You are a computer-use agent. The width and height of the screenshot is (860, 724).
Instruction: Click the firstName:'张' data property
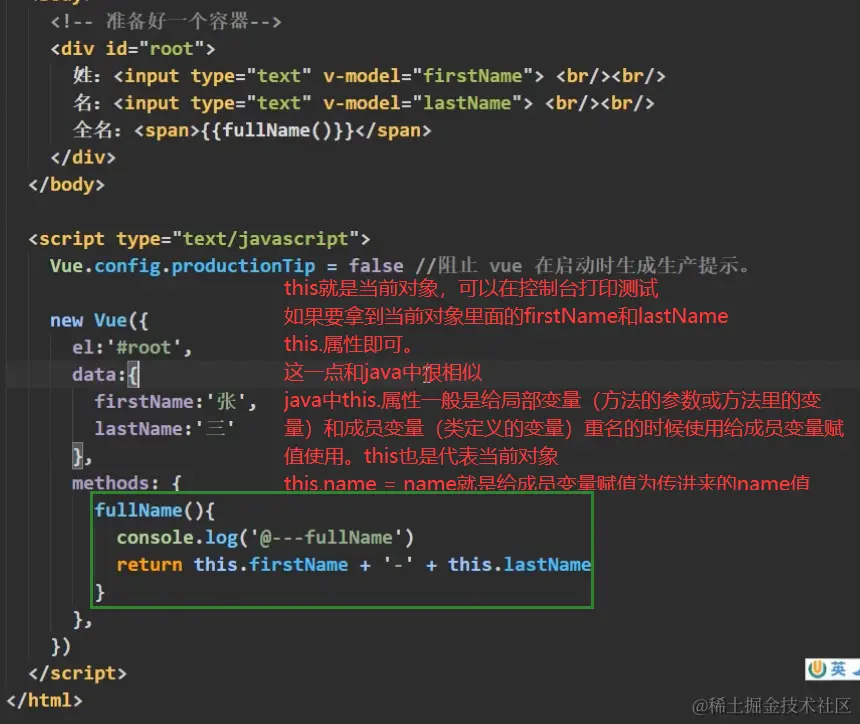coord(176,401)
